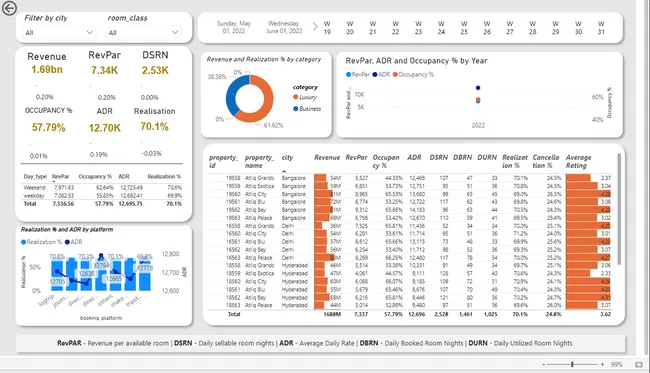Click the Sunday, May 01, 2022 date
650x373 pixels.
click(234, 27)
